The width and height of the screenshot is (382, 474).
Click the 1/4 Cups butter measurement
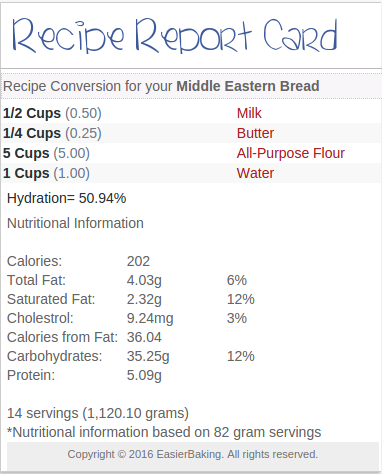tap(32, 133)
